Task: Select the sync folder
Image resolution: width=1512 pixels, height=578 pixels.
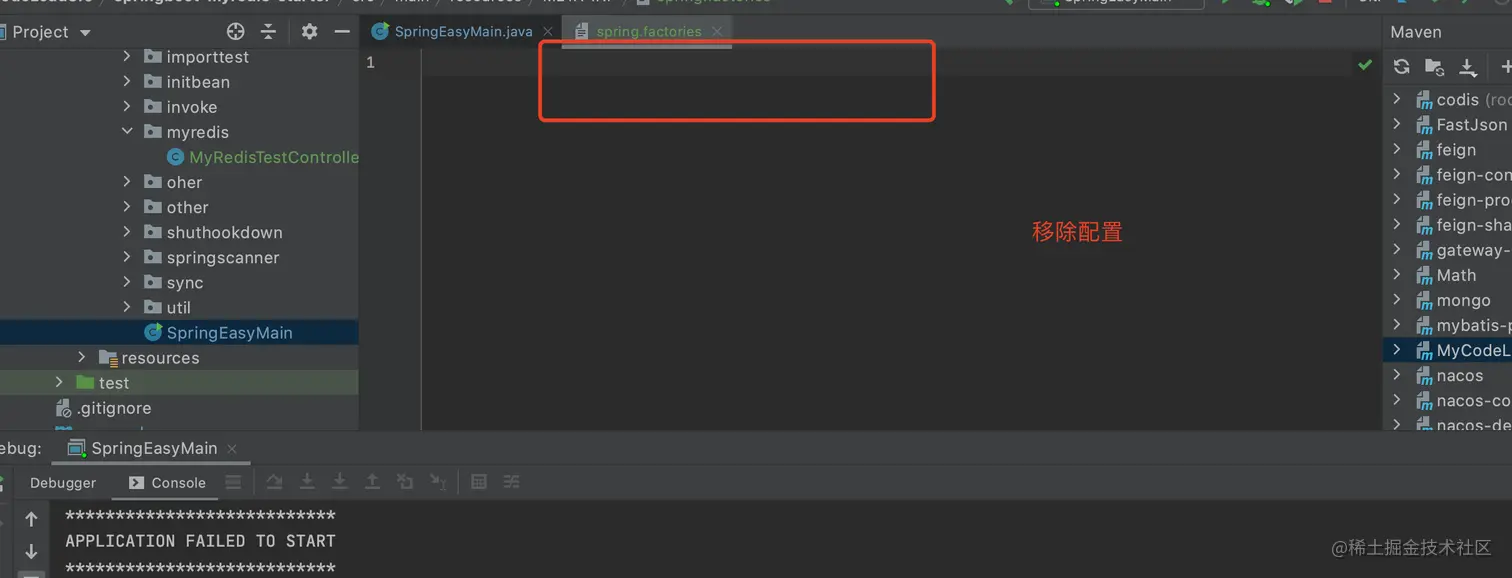Action: pyautogui.click(x=173, y=282)
